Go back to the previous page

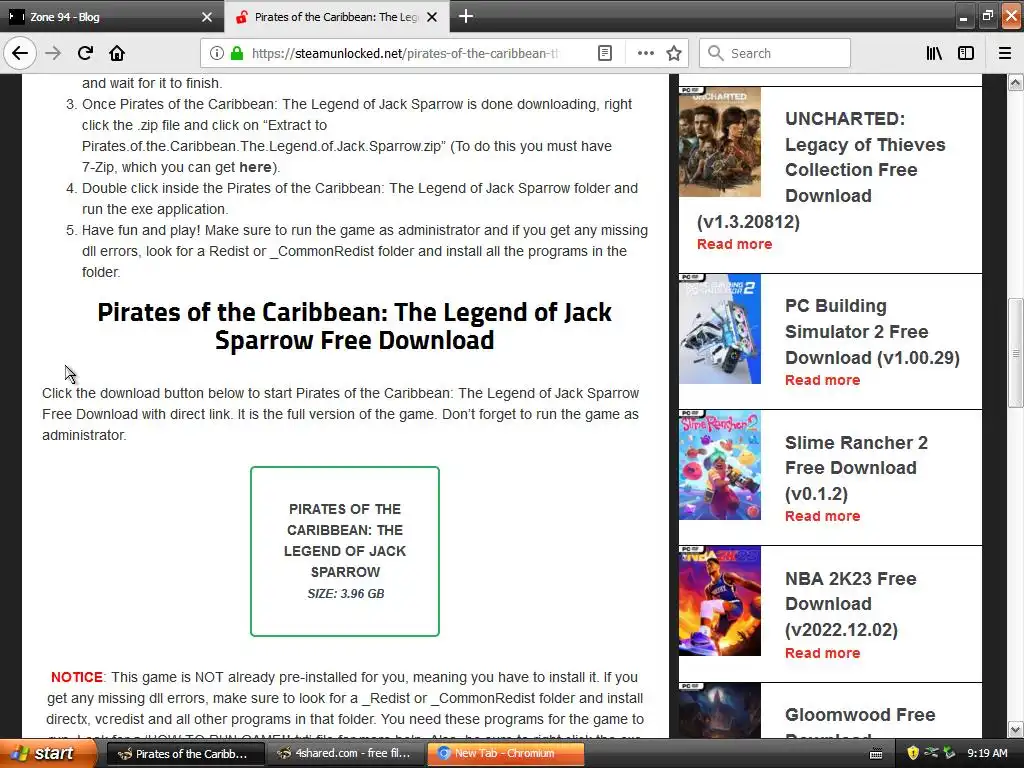pyautogui.click(x=20, y=53)
